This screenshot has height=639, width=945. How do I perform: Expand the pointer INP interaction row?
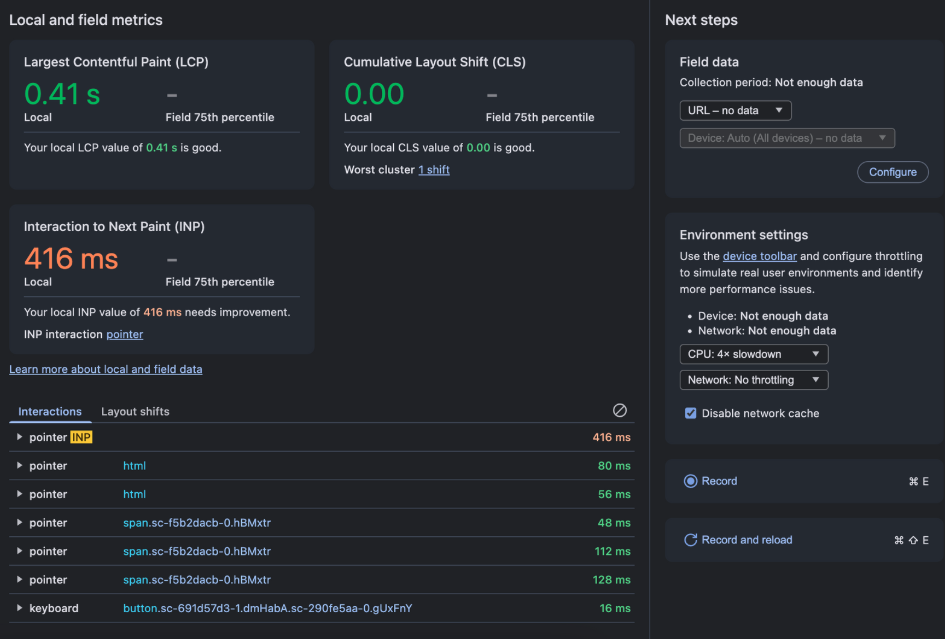18,437
